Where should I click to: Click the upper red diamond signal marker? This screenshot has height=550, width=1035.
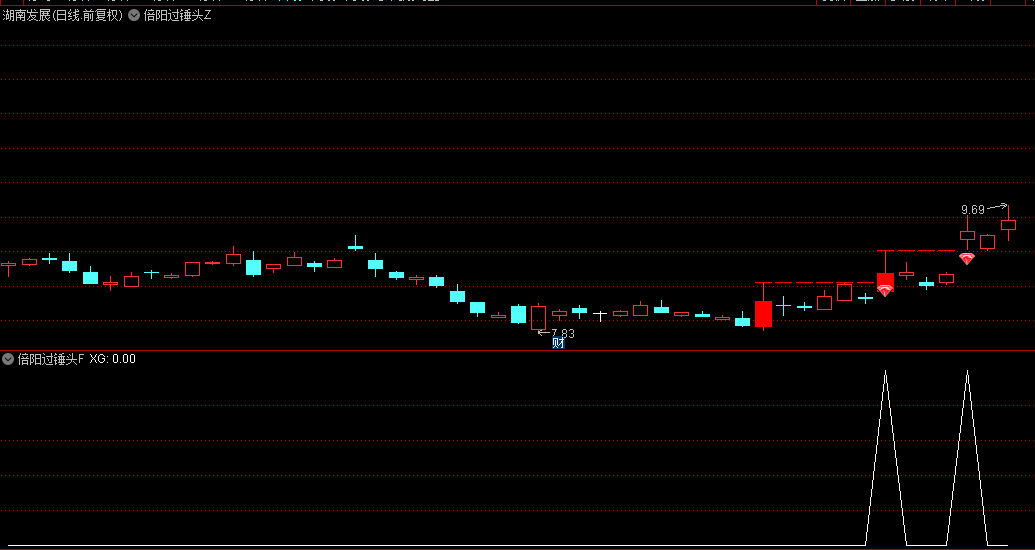pyautogui.click(x=967, y=259)
